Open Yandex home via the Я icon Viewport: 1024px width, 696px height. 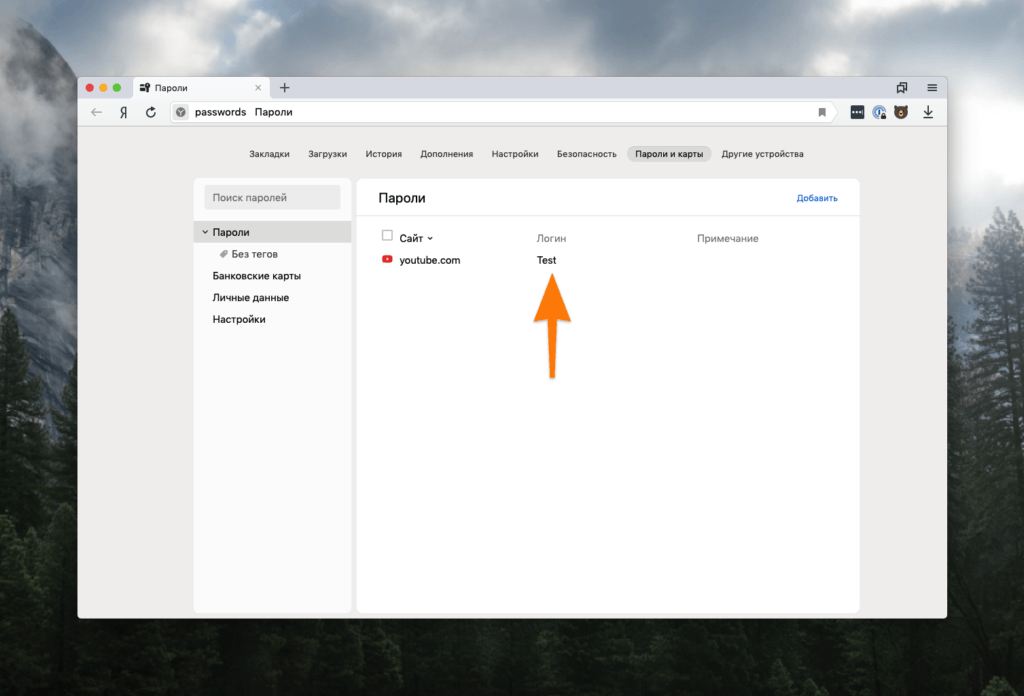123,112
